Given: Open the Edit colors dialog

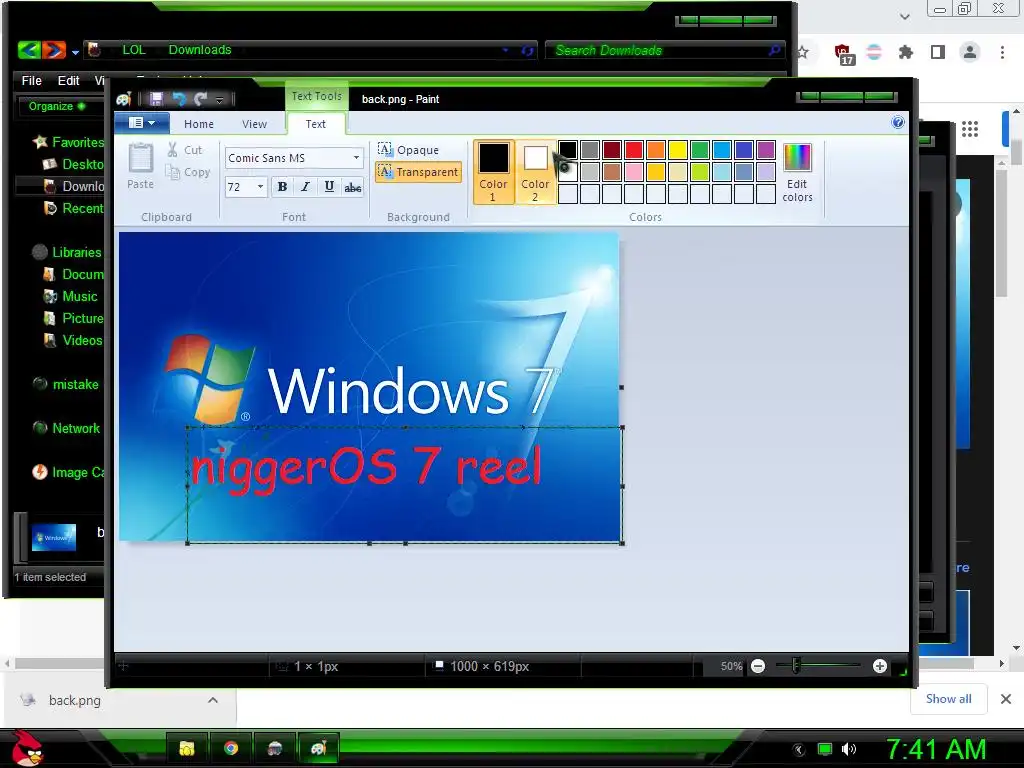Looking at the screenshot, I should [x=797, y=173].
